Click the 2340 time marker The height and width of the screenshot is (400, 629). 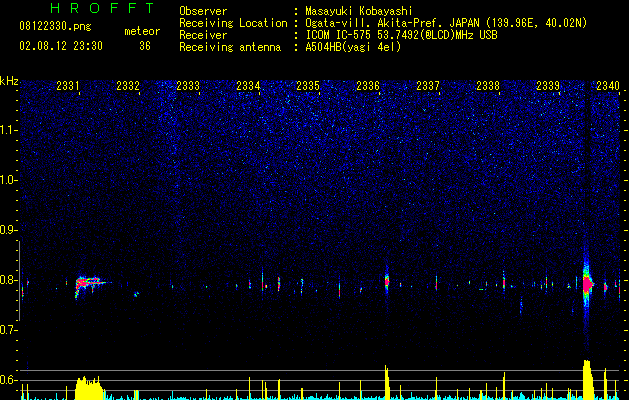click(608, 85)
